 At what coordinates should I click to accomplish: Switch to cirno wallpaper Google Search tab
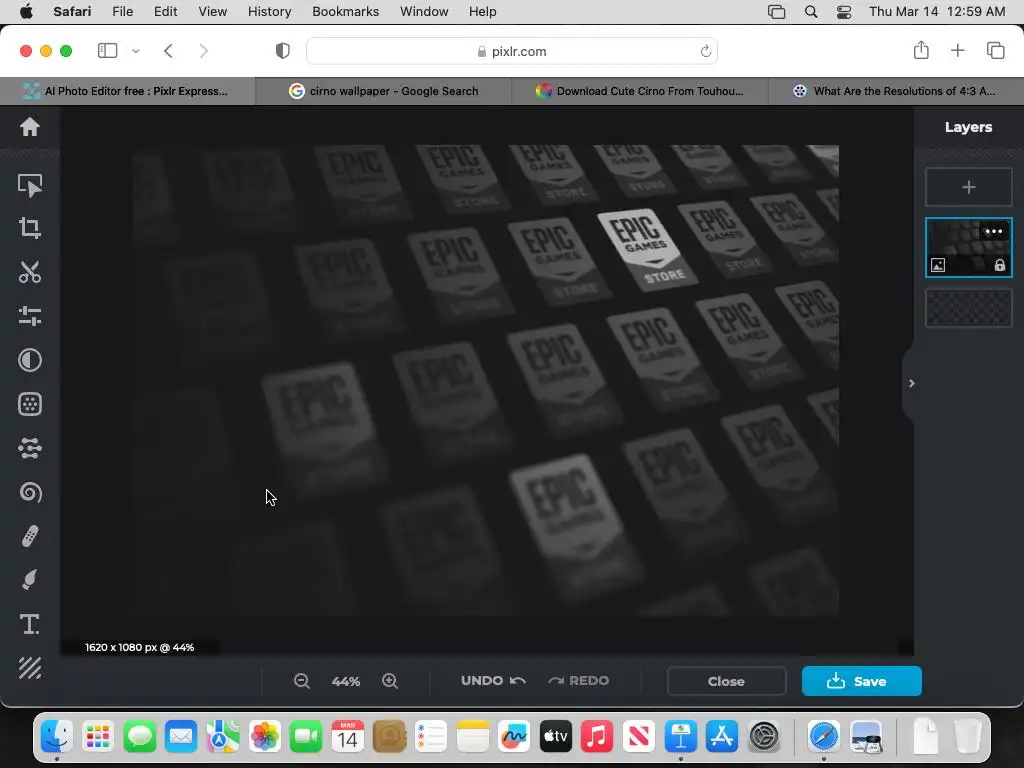383,91
